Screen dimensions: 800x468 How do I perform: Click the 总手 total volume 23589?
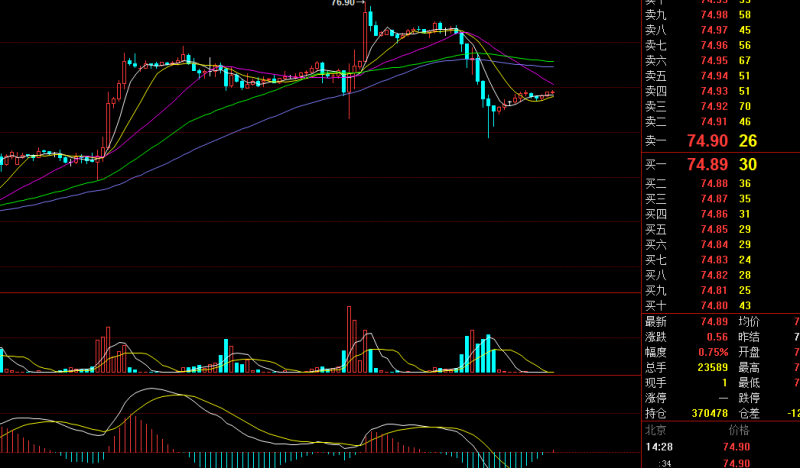(x=711, y=367)
